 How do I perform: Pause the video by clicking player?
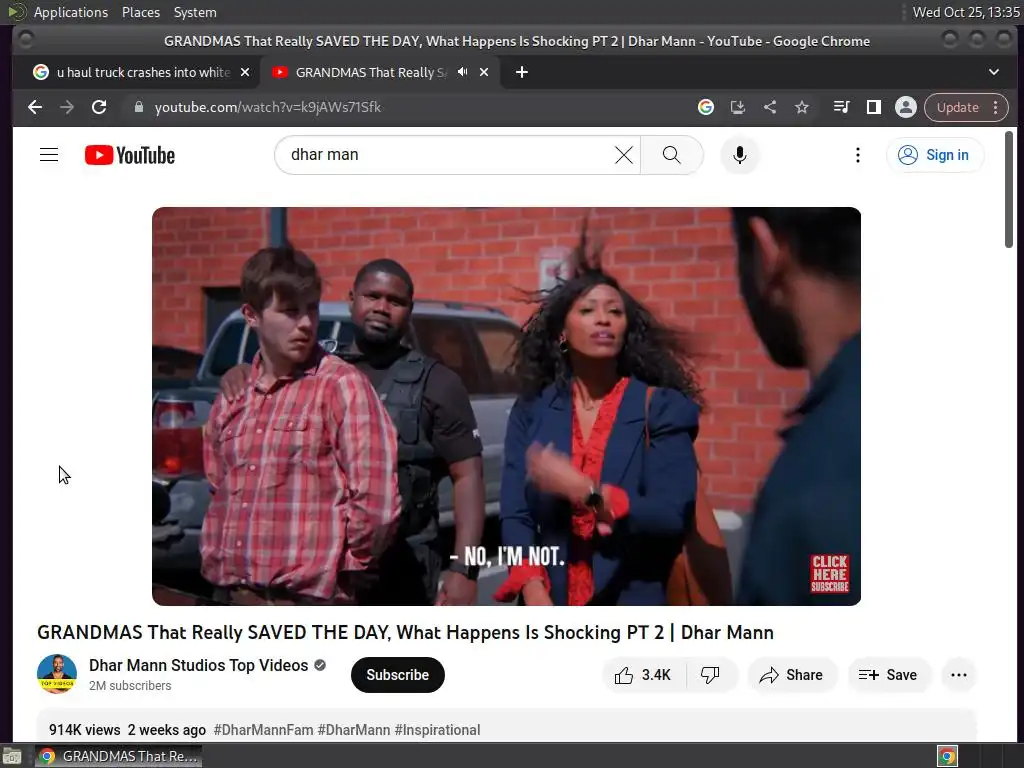click(506, 406)
